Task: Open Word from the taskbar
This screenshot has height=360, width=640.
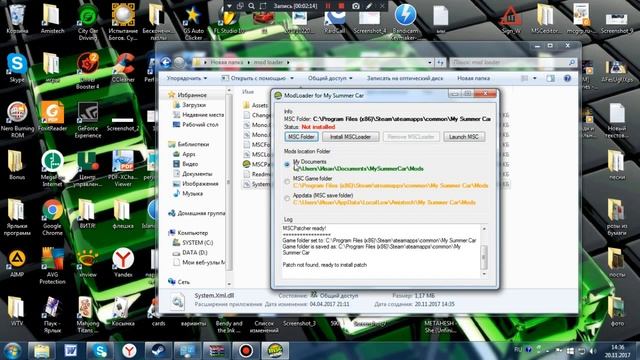Action: [x=71, y=351]
